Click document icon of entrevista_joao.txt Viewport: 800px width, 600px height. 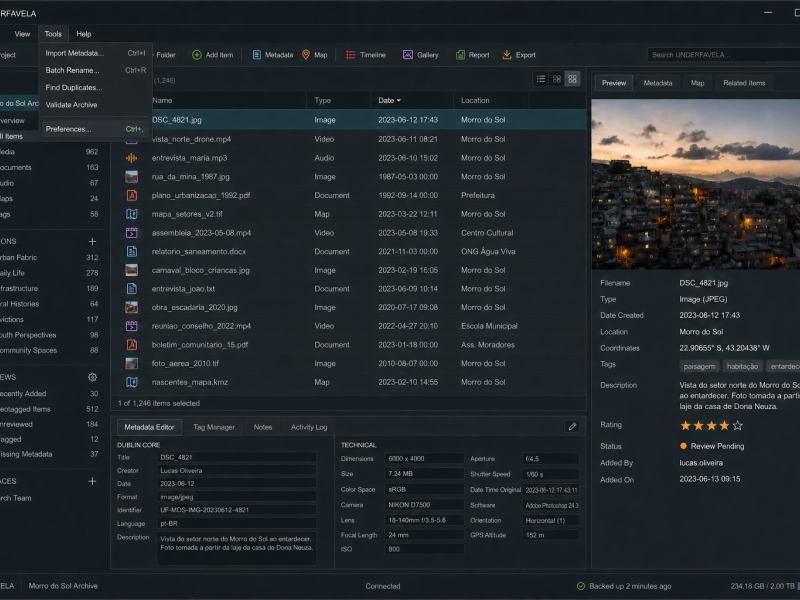click(x=132, y=289)
